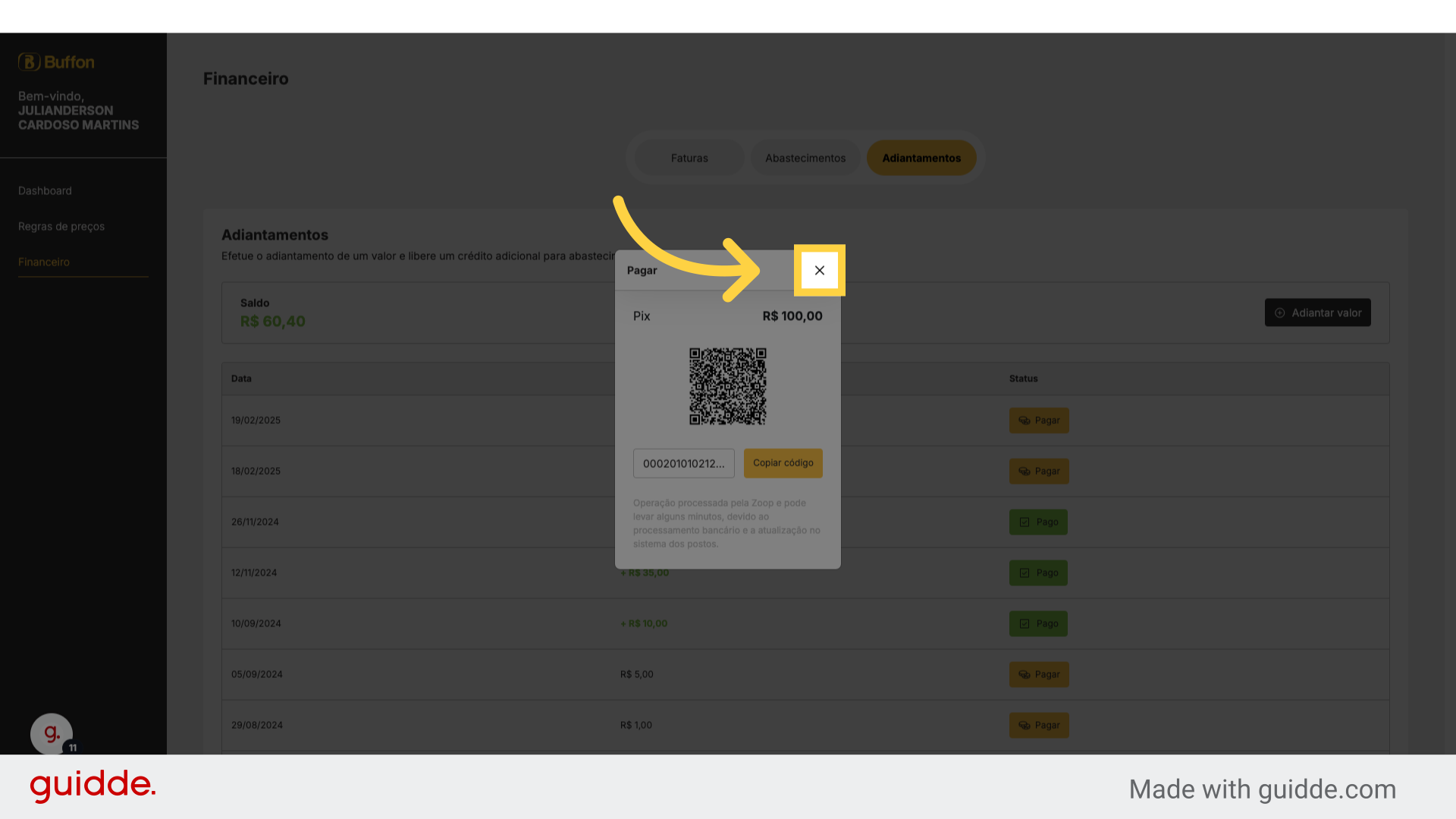Click the Pago status for 12/11/2024
The image size is (1456, 819).
coord(1038,573)
